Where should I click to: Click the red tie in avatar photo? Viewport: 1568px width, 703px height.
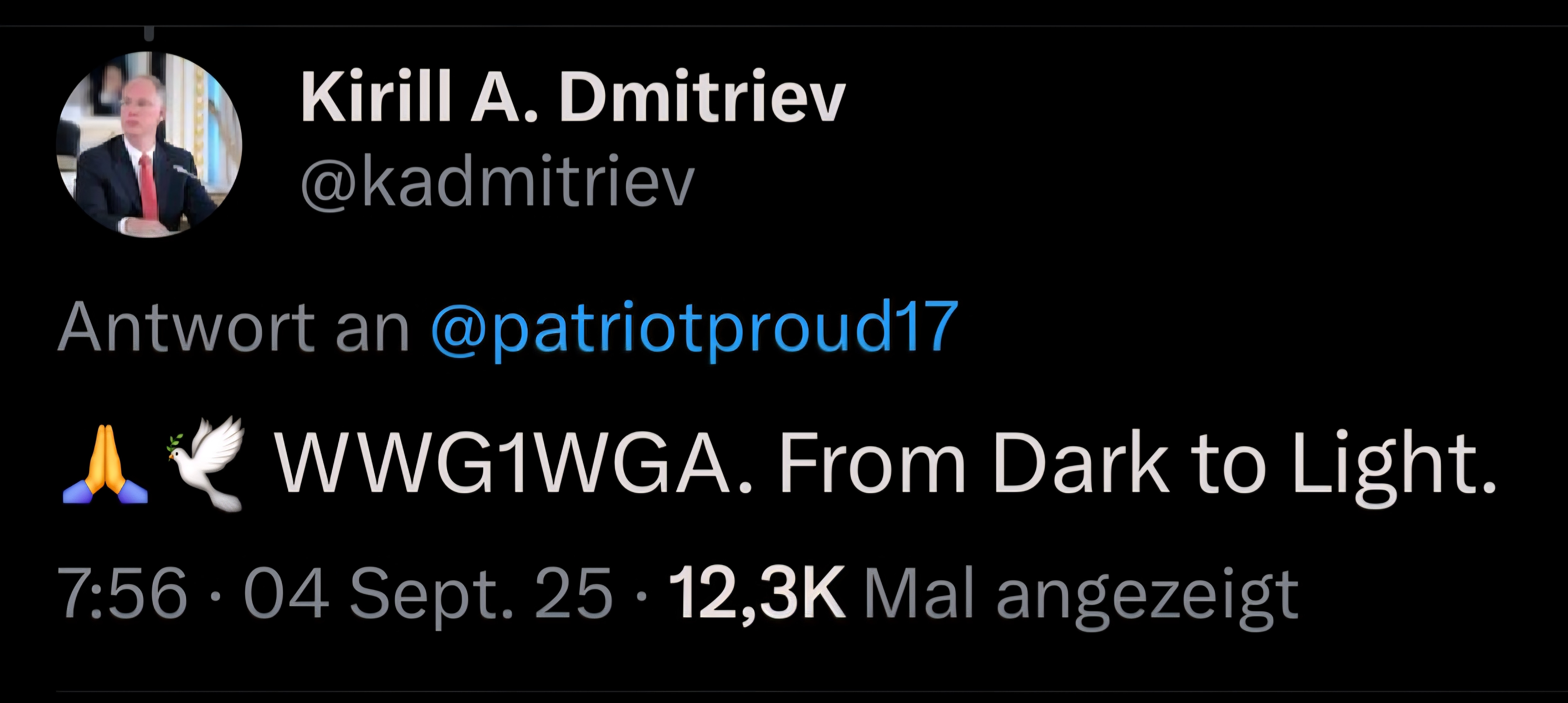pyautogui.click(x=147, y=186)
